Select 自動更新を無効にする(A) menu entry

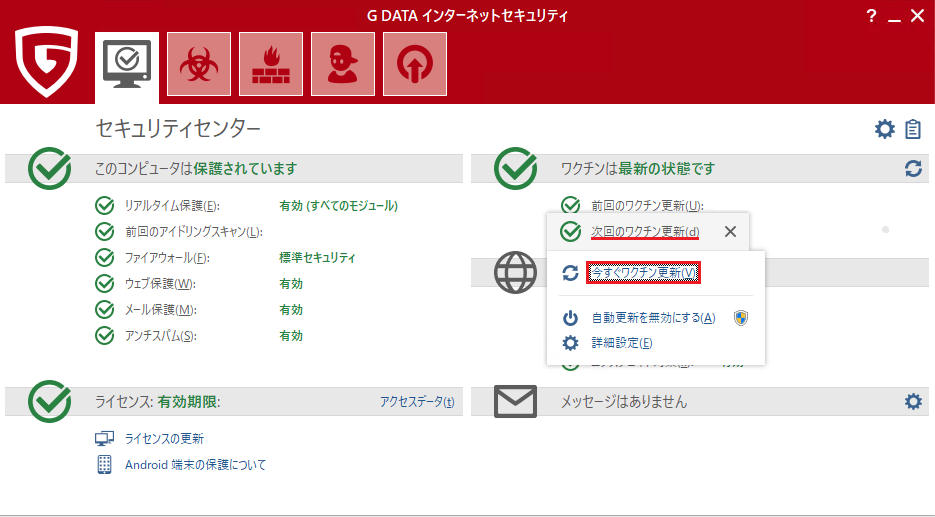[653, 318]
